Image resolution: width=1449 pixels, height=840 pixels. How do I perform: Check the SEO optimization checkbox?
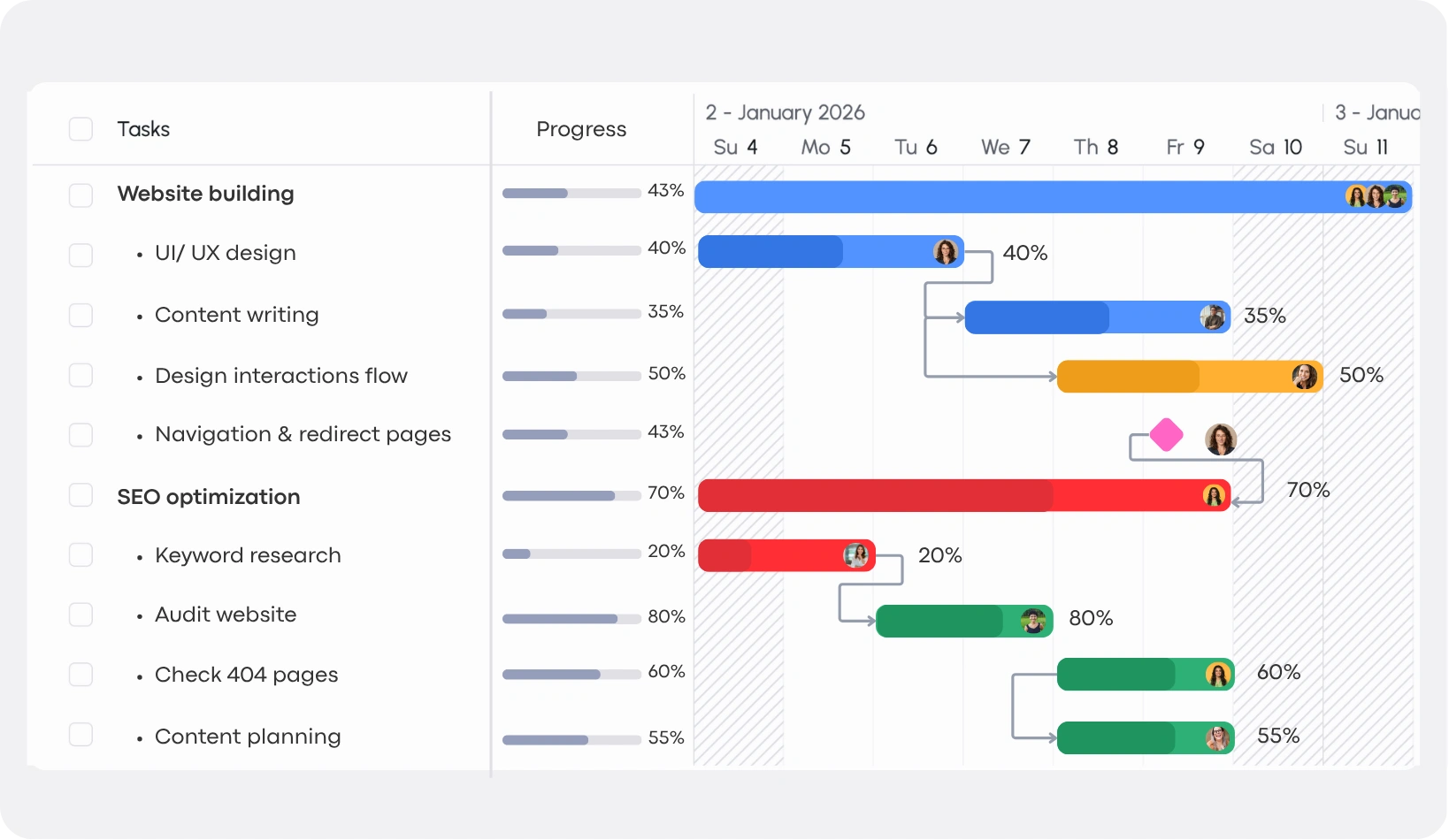[x=80, y=495]
